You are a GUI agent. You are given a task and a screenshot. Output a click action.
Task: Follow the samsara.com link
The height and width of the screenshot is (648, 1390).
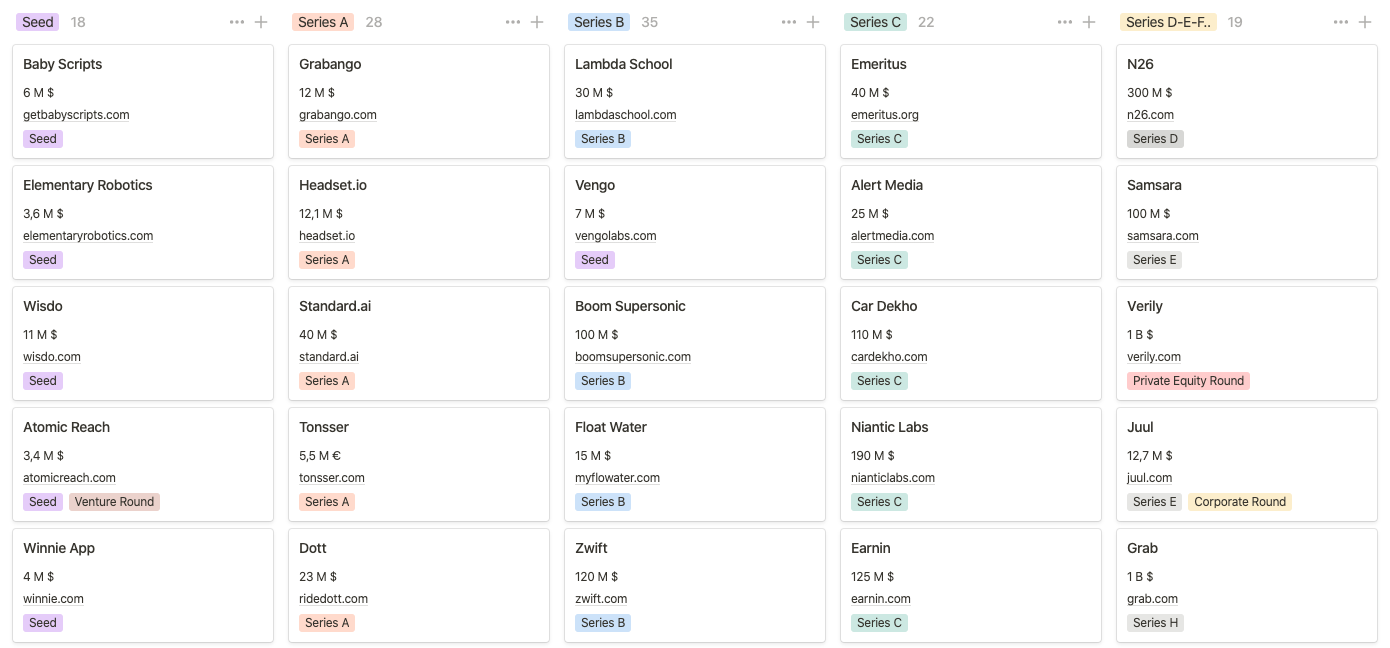coord(1163,236)
